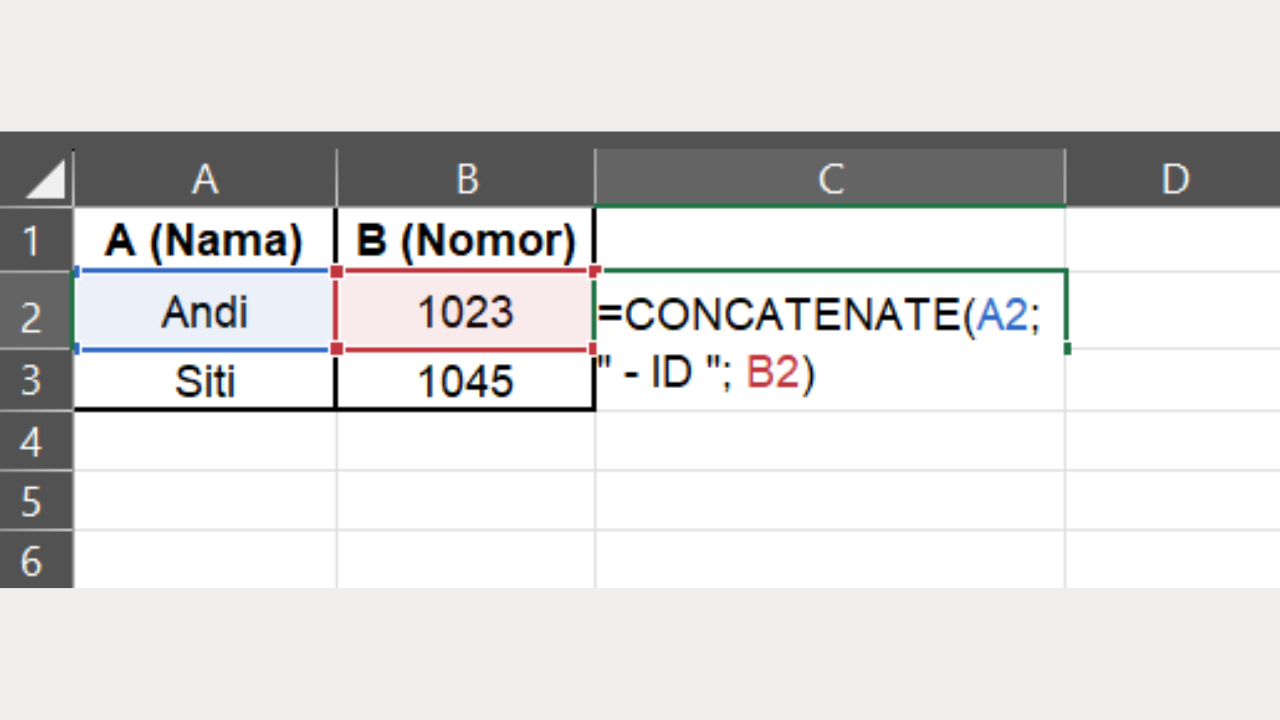The image size is (1280, 720).
Task: Select row 6 entirely
Action: (x=37, y=561)
